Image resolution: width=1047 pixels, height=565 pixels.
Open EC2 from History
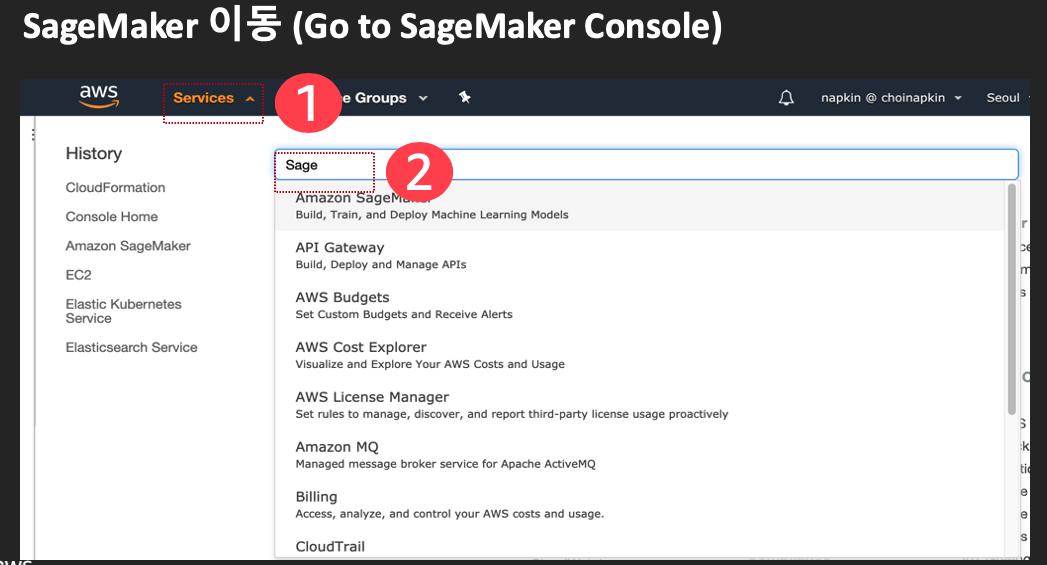(78, 275)
